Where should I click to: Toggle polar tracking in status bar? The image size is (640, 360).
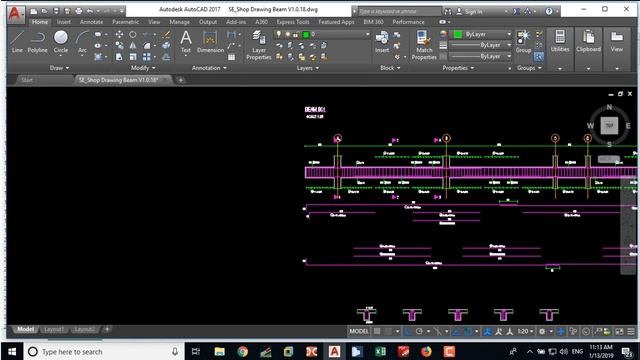419,331
